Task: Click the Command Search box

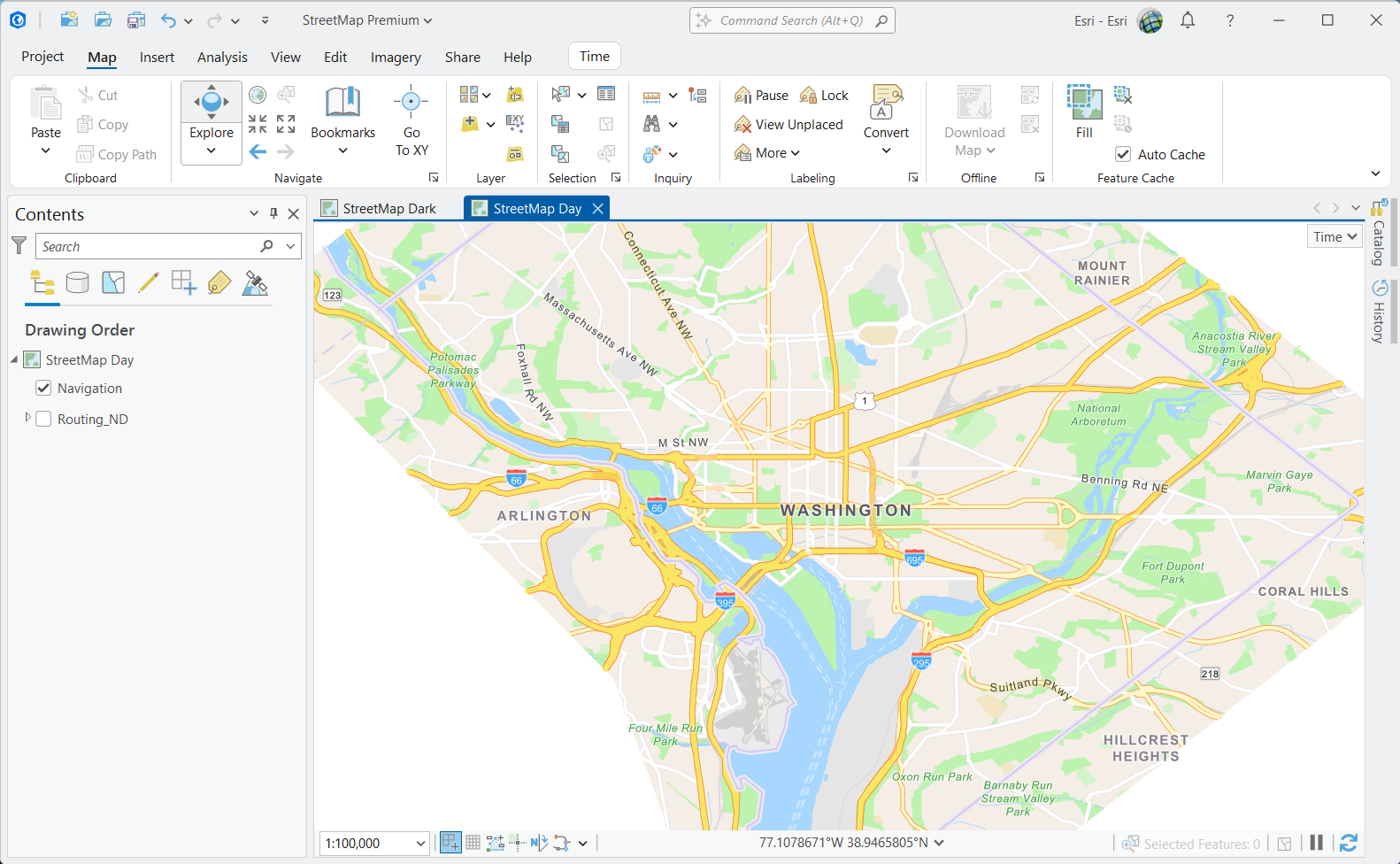Action: click(x=792, y=20)
